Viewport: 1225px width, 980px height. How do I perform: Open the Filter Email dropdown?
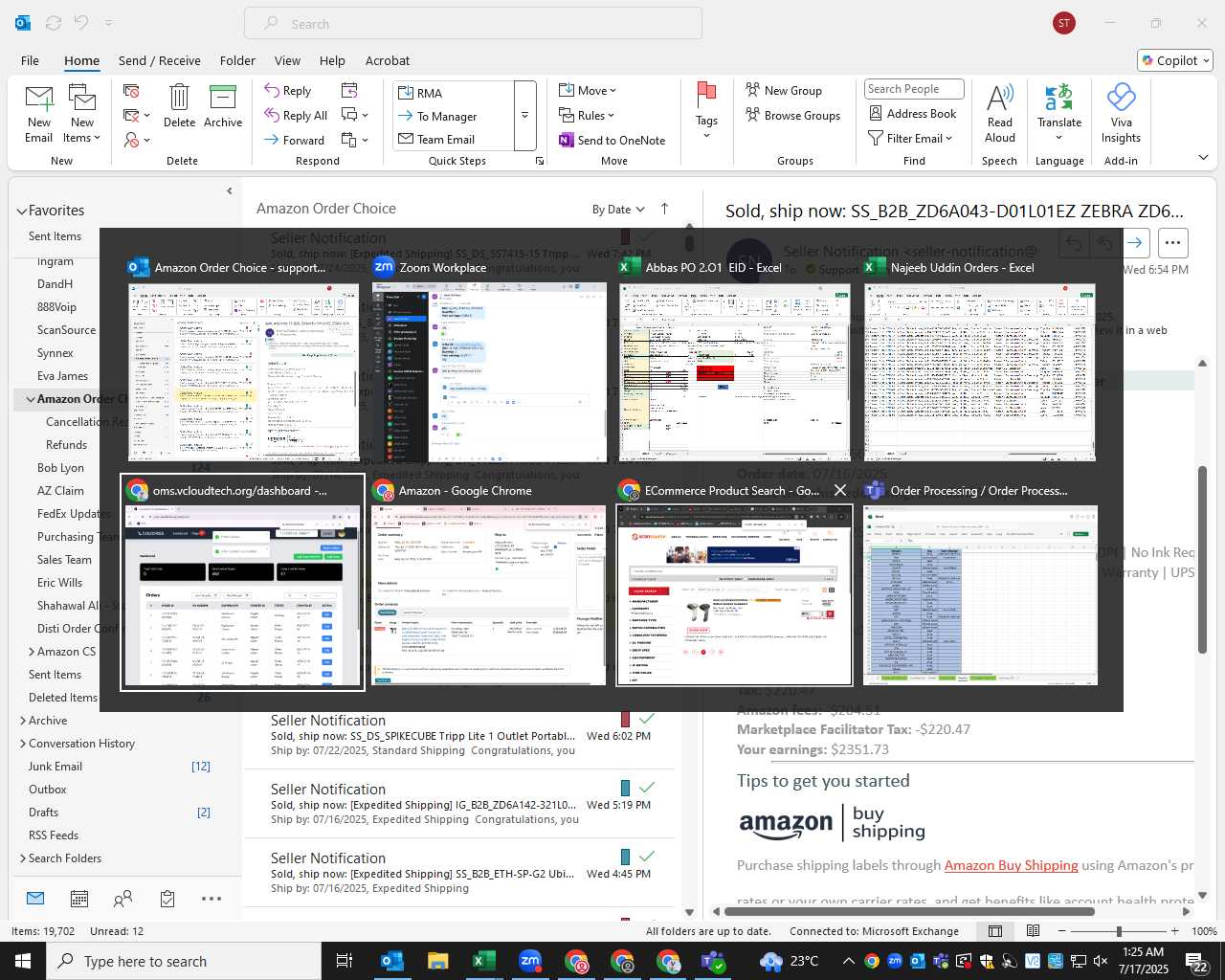coord(910,138)
